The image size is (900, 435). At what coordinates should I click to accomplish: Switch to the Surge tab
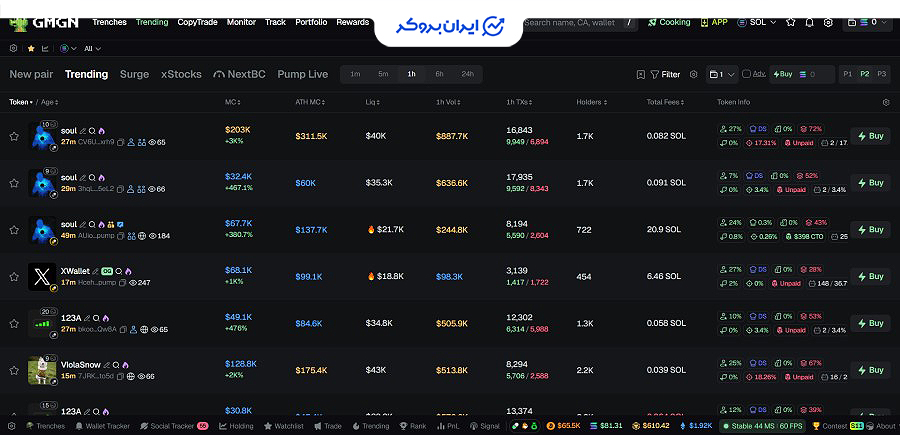pyautogui.click(x=134, y=74)
